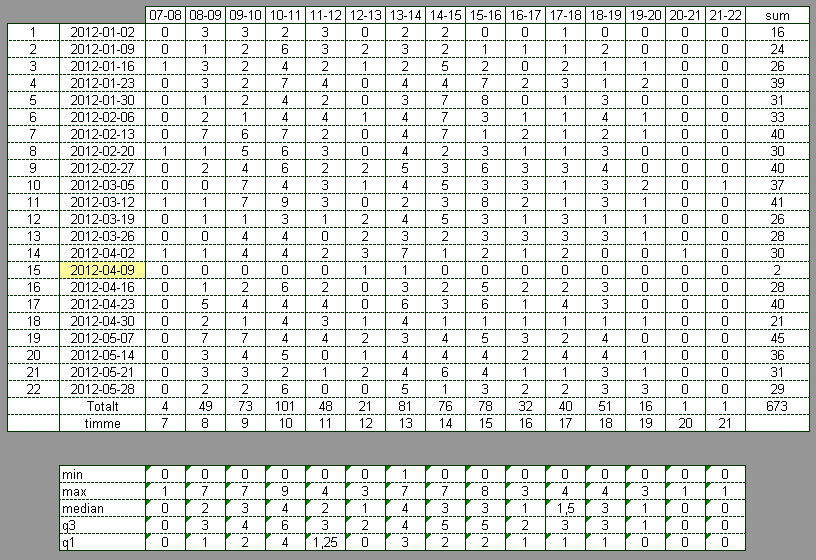Select the 21-22 column header
This screenshot has height=560, width=816.
(725, 15)
